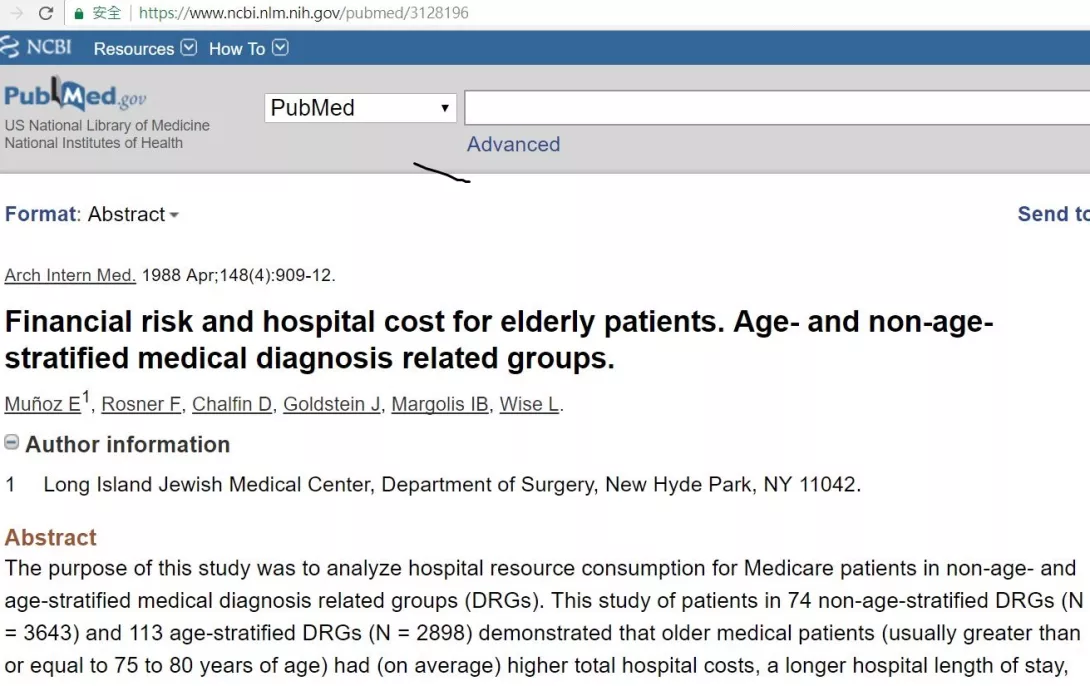Open the Send to menu
Screen dimensions: 1090x686
coord(1053,214)
